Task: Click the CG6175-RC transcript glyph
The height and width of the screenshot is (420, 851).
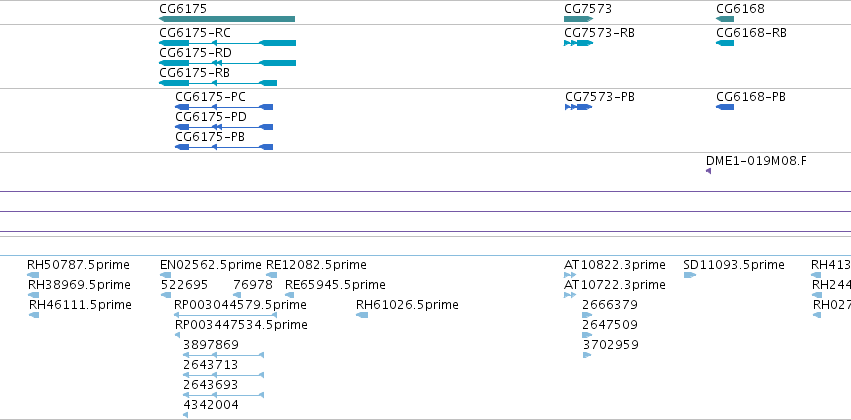Action: click(227, 43)
